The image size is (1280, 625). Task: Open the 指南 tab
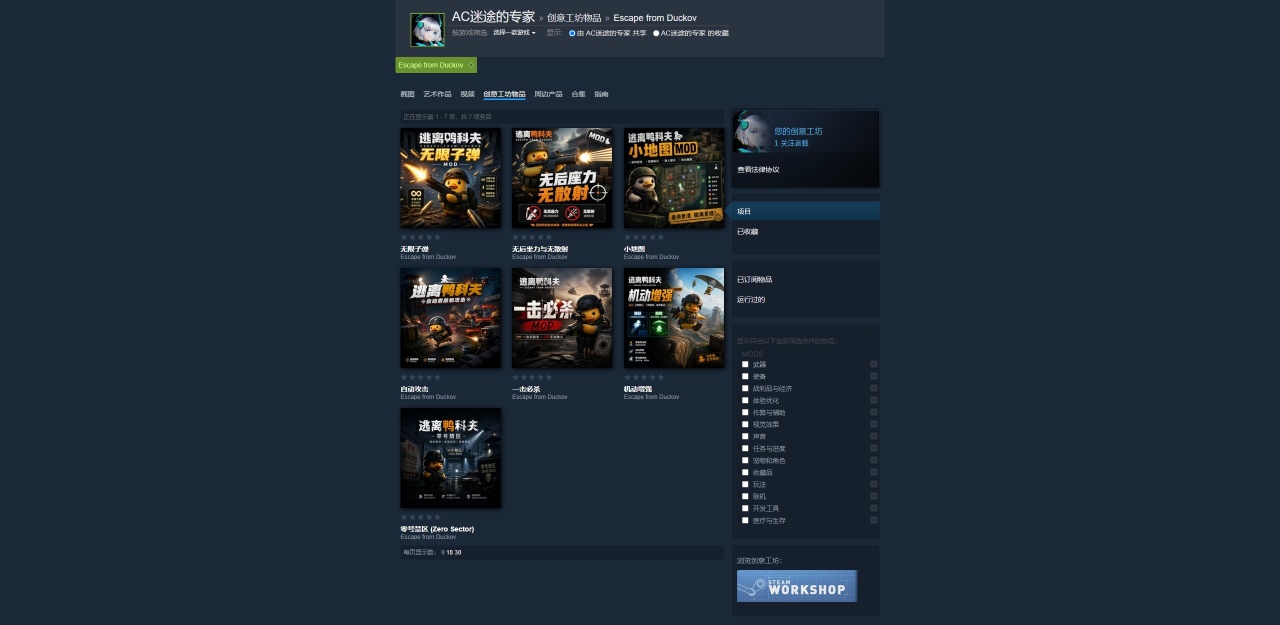click(x=601, y=94)
